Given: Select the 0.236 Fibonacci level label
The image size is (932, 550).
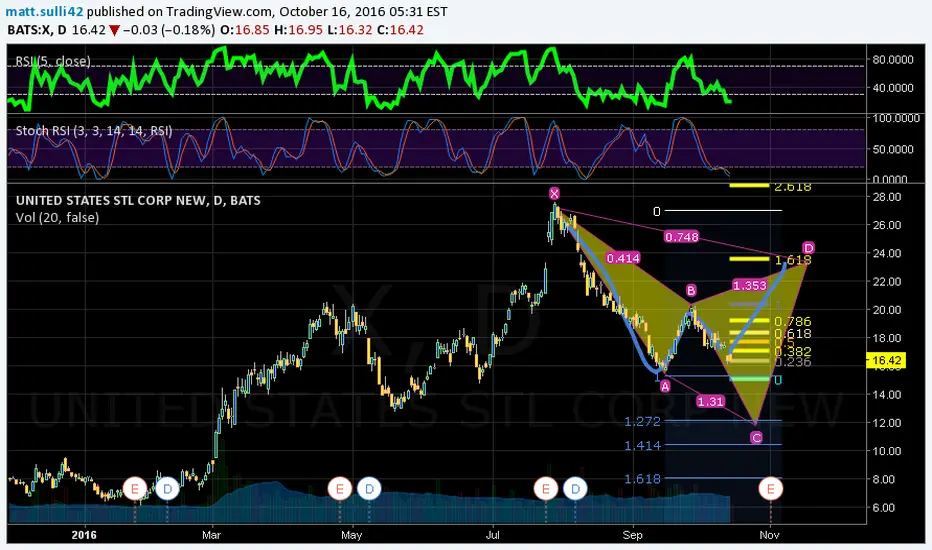Looking at the screenshot, I should [792, 362].
